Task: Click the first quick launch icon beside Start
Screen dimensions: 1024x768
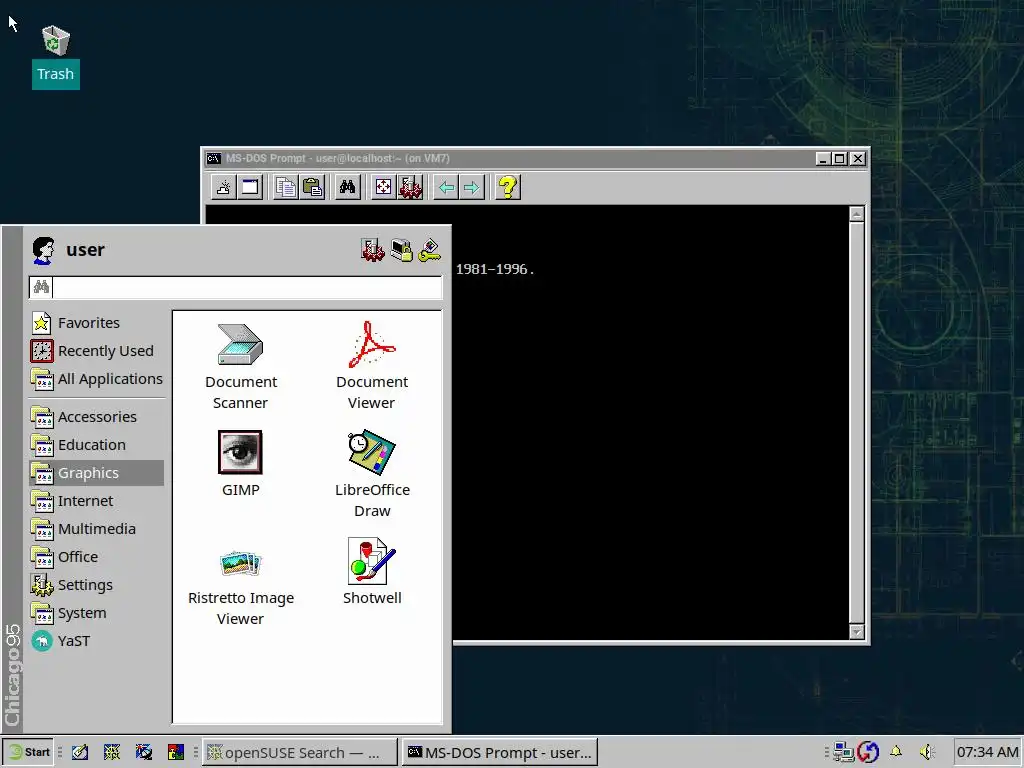Action: [80, 752]
